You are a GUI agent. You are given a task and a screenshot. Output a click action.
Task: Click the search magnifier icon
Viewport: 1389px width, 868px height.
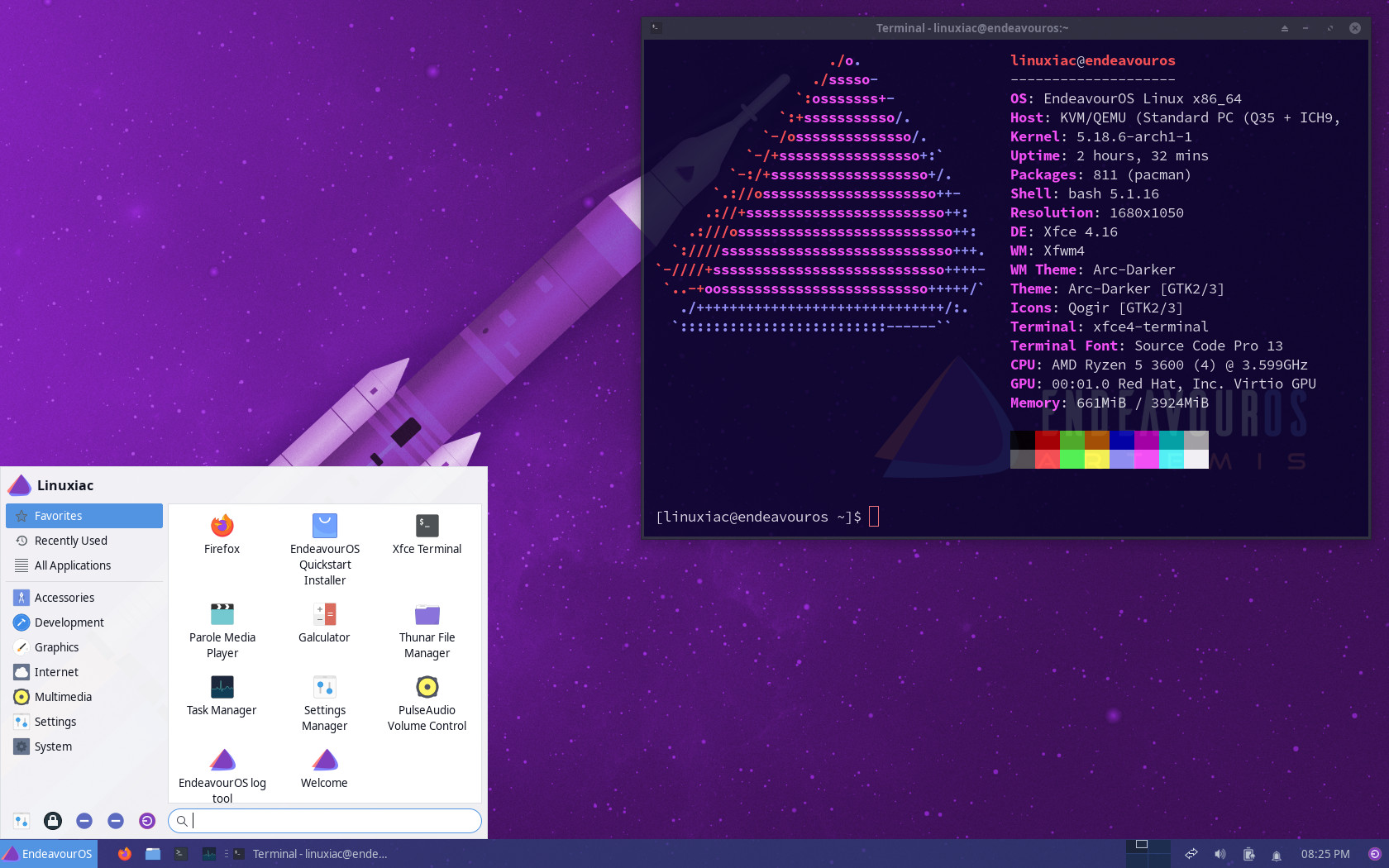[182, 821]
